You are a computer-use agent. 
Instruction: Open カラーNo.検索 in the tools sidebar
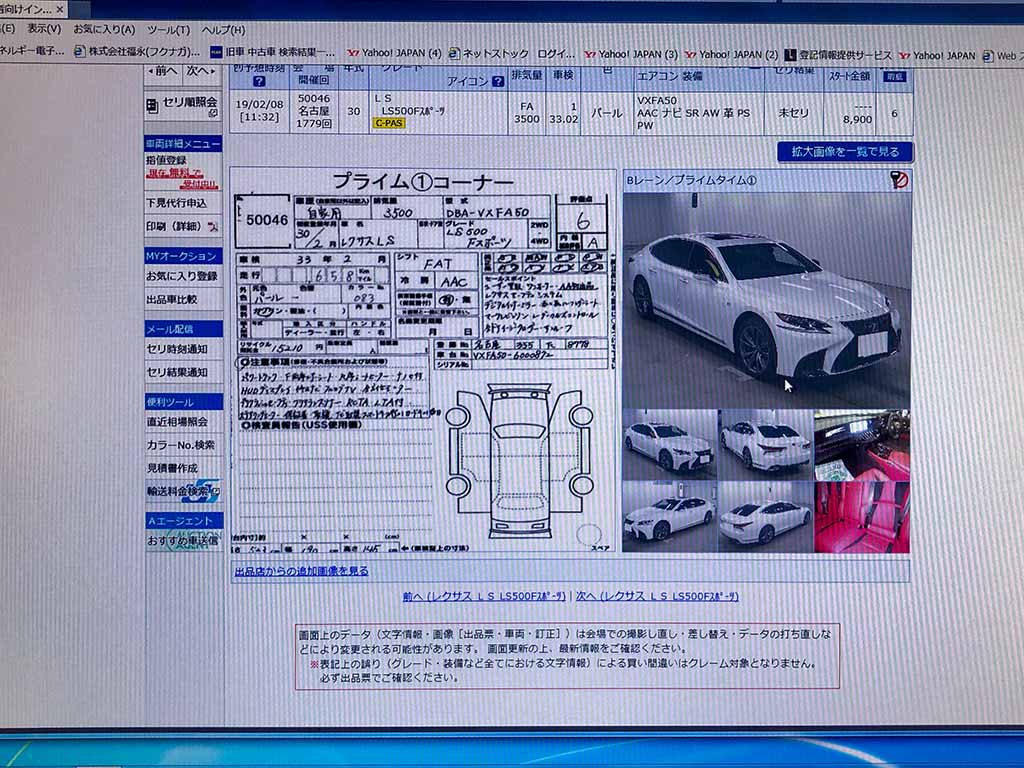click(180, 445)
